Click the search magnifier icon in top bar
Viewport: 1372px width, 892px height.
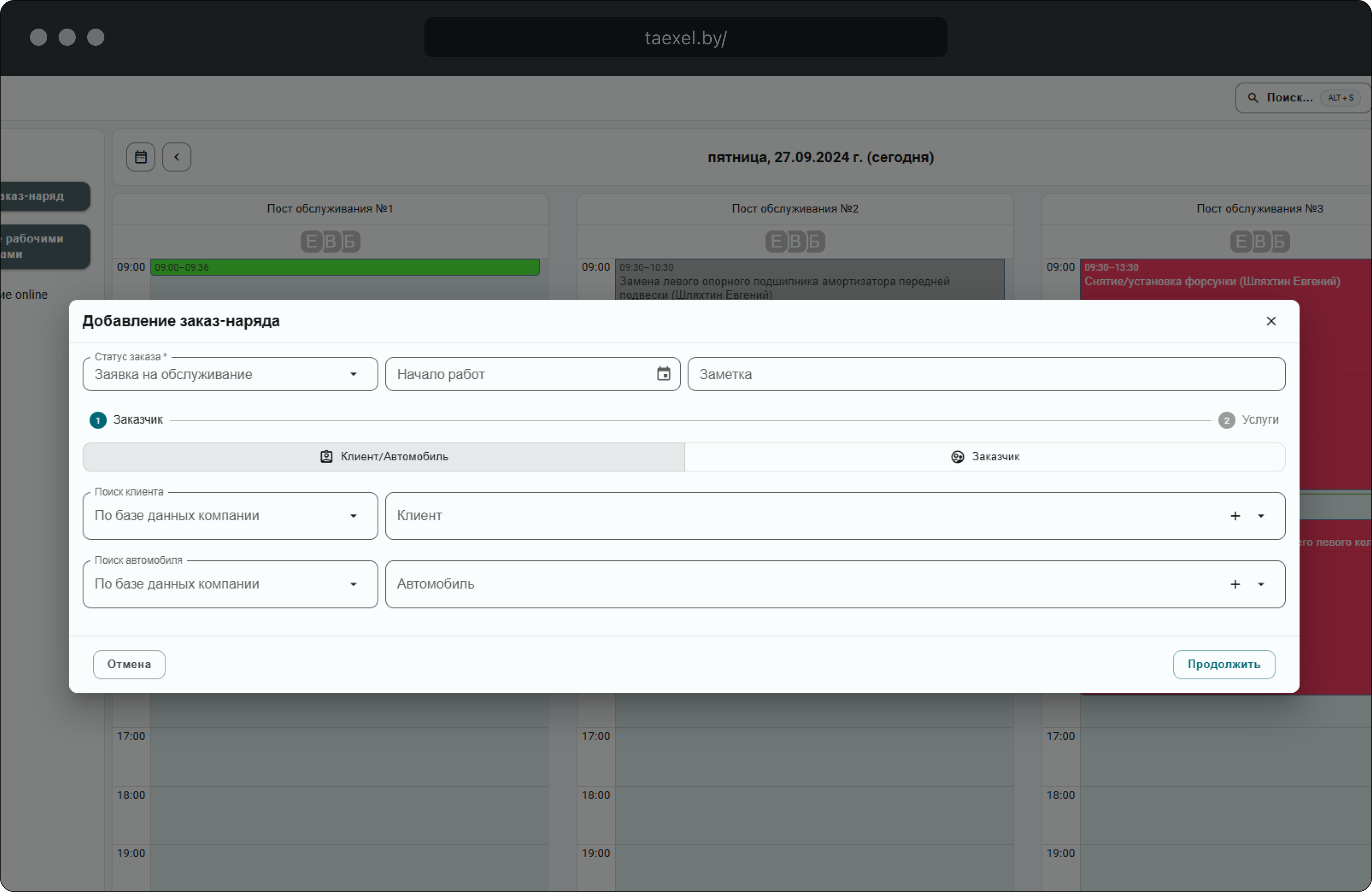[1253, 98]
